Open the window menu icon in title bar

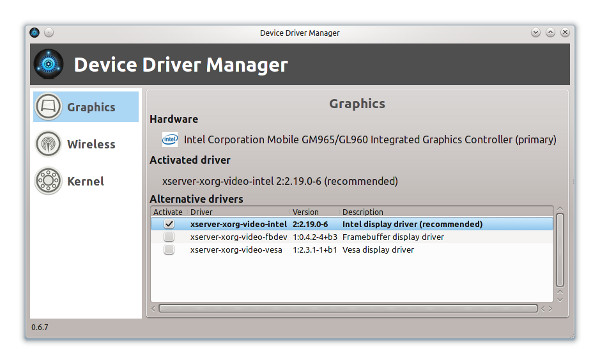coord(35,33)
